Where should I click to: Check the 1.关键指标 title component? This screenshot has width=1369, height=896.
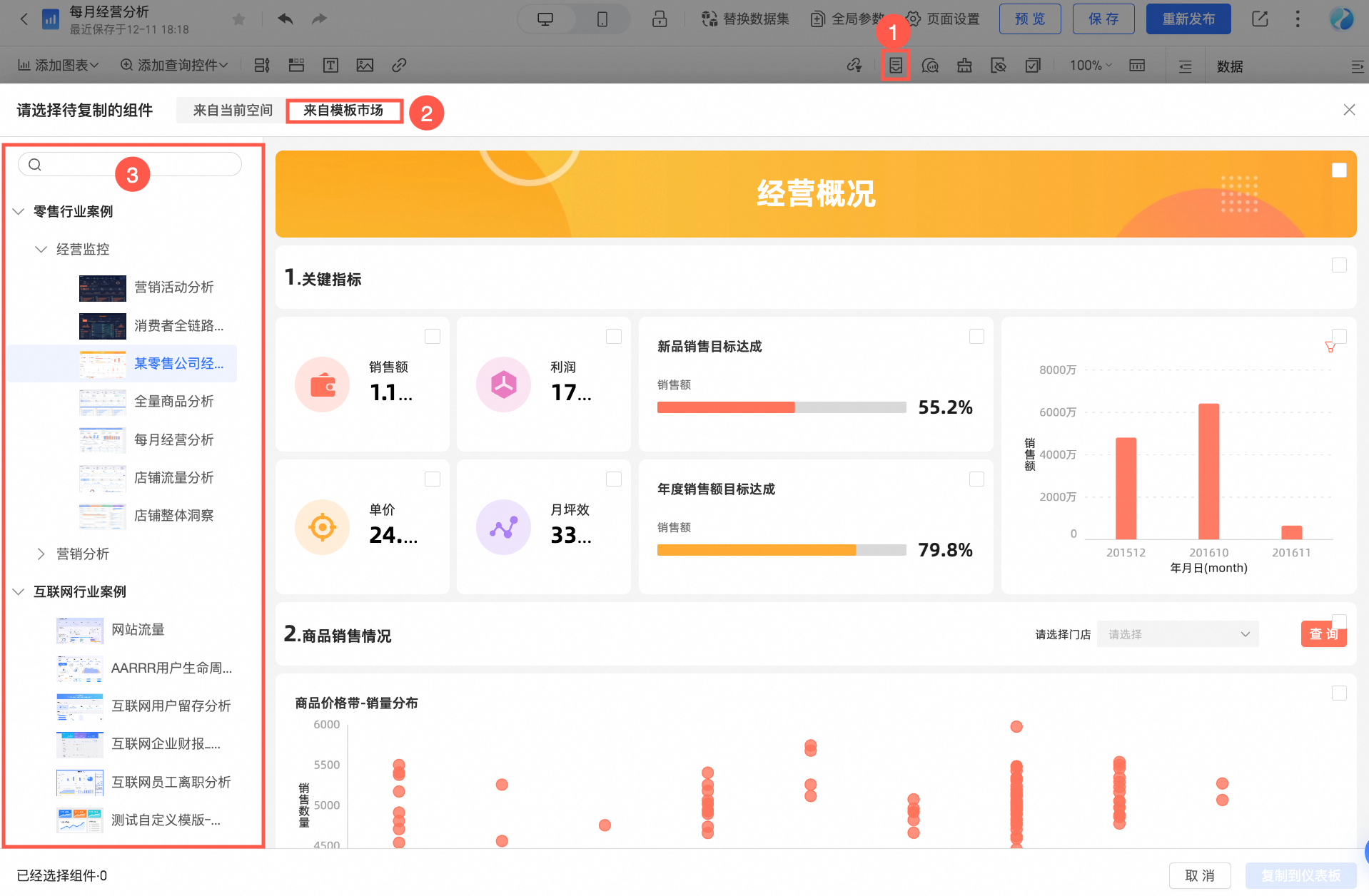(1339, 265)
